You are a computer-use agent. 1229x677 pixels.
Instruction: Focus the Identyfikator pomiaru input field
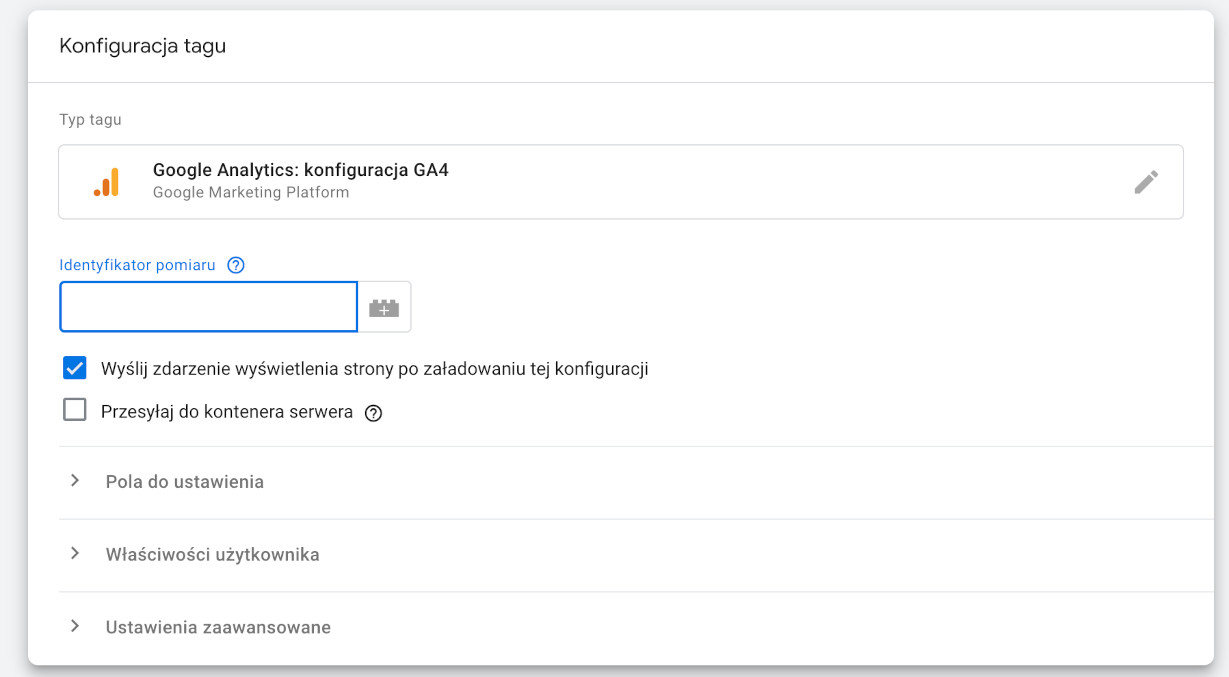pos(209,307)
